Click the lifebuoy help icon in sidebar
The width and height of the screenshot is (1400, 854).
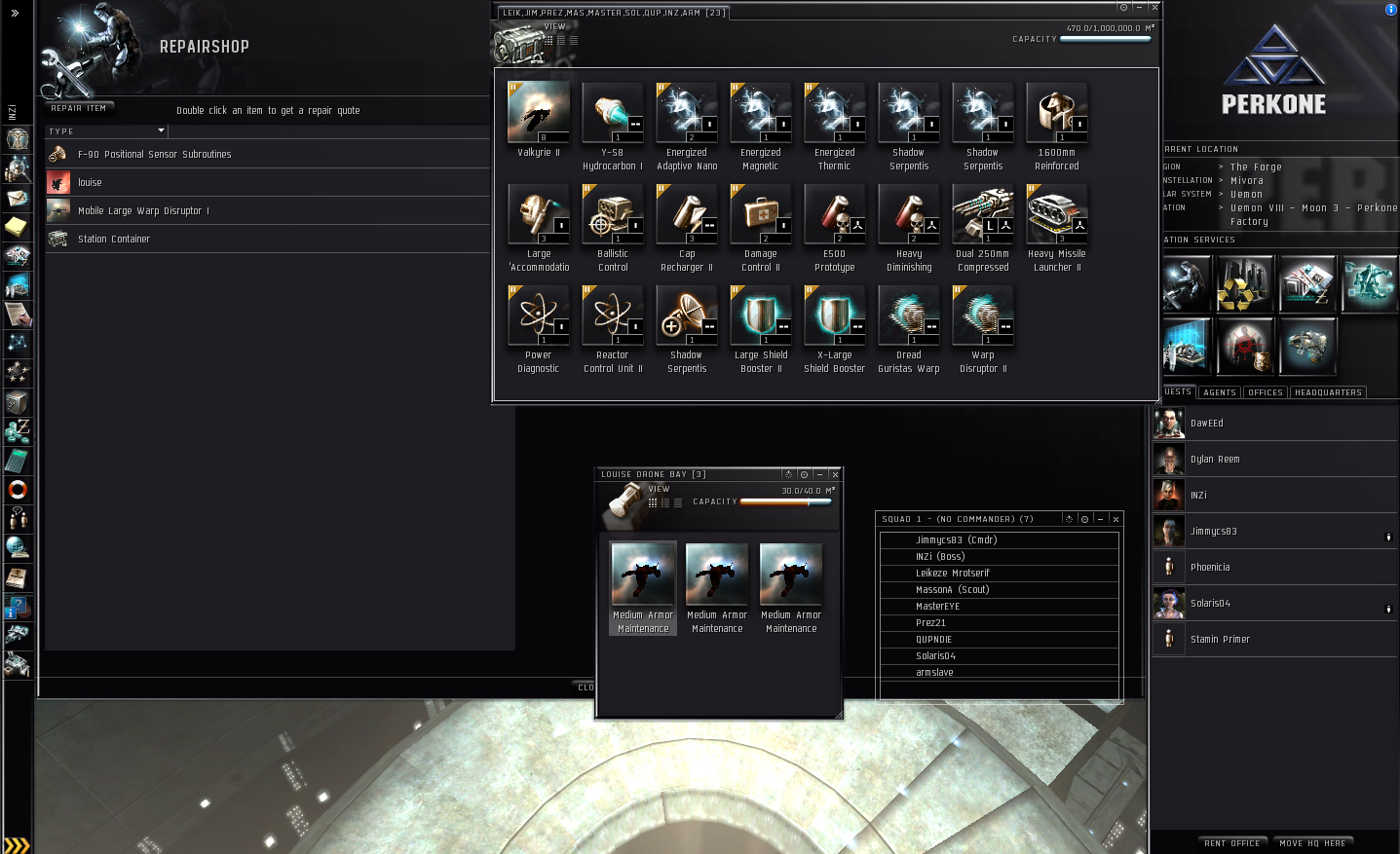click(18, 490)
